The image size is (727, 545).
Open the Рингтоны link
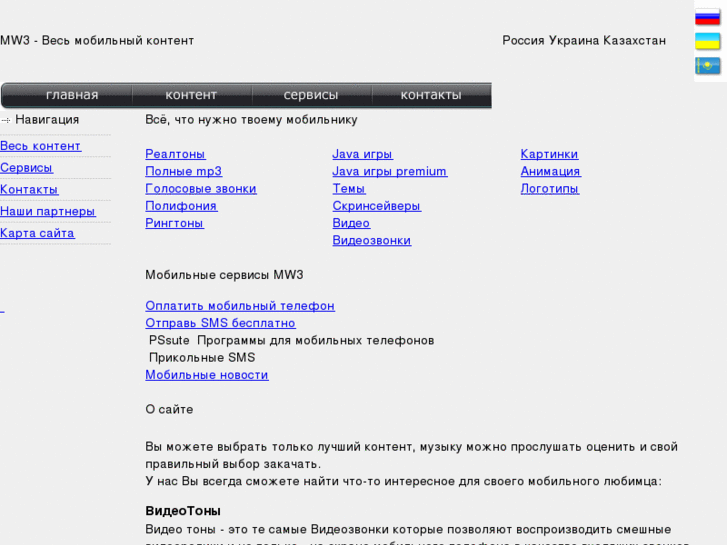pyautogui.click(x=174, y=223)
